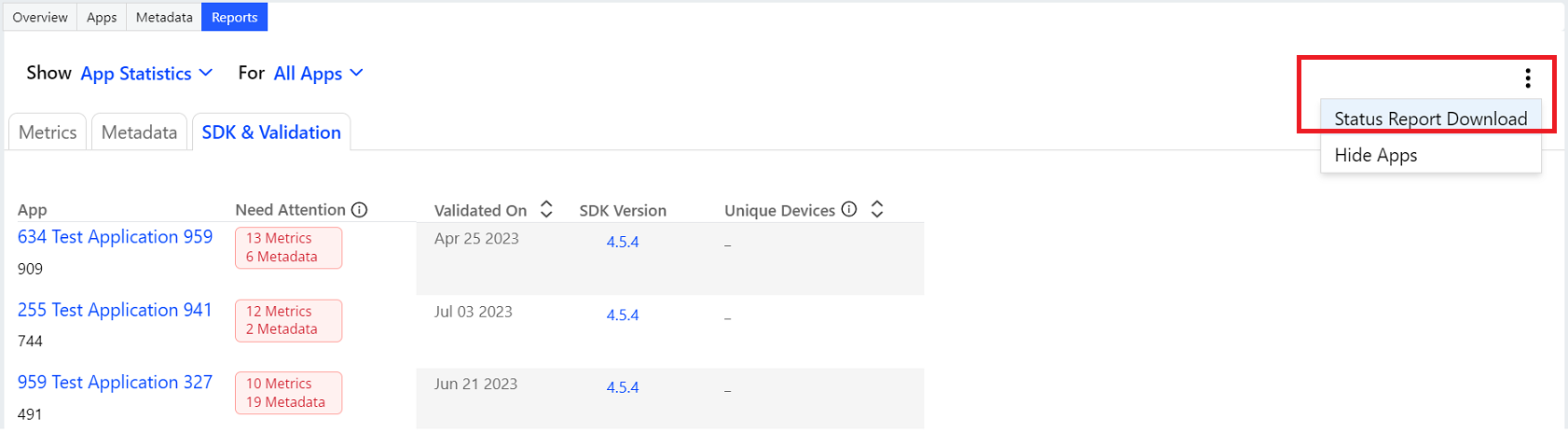Expand the App Statistics dropdown
The width and height of the screenshot is (1568, 433).
(x=147, y=74)
